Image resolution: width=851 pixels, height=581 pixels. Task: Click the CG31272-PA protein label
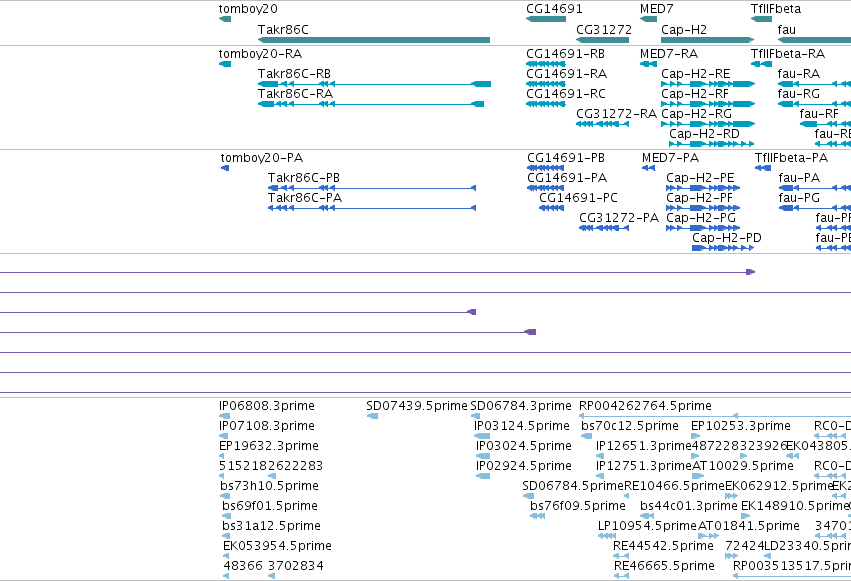(x=619, y=218)
